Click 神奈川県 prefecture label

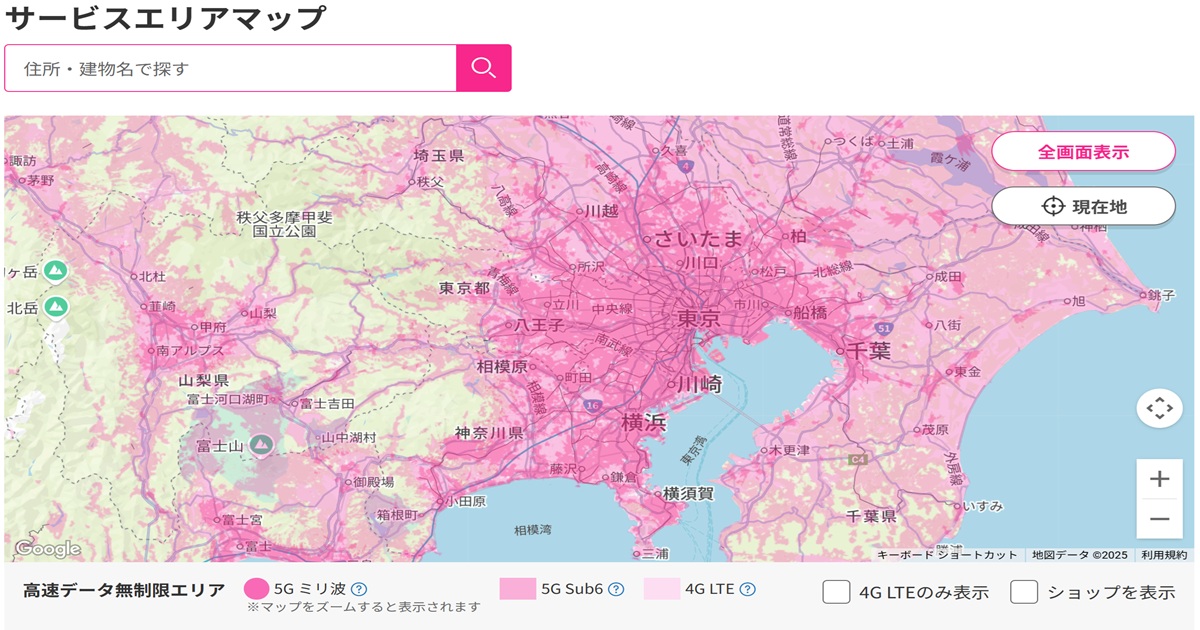489,433
